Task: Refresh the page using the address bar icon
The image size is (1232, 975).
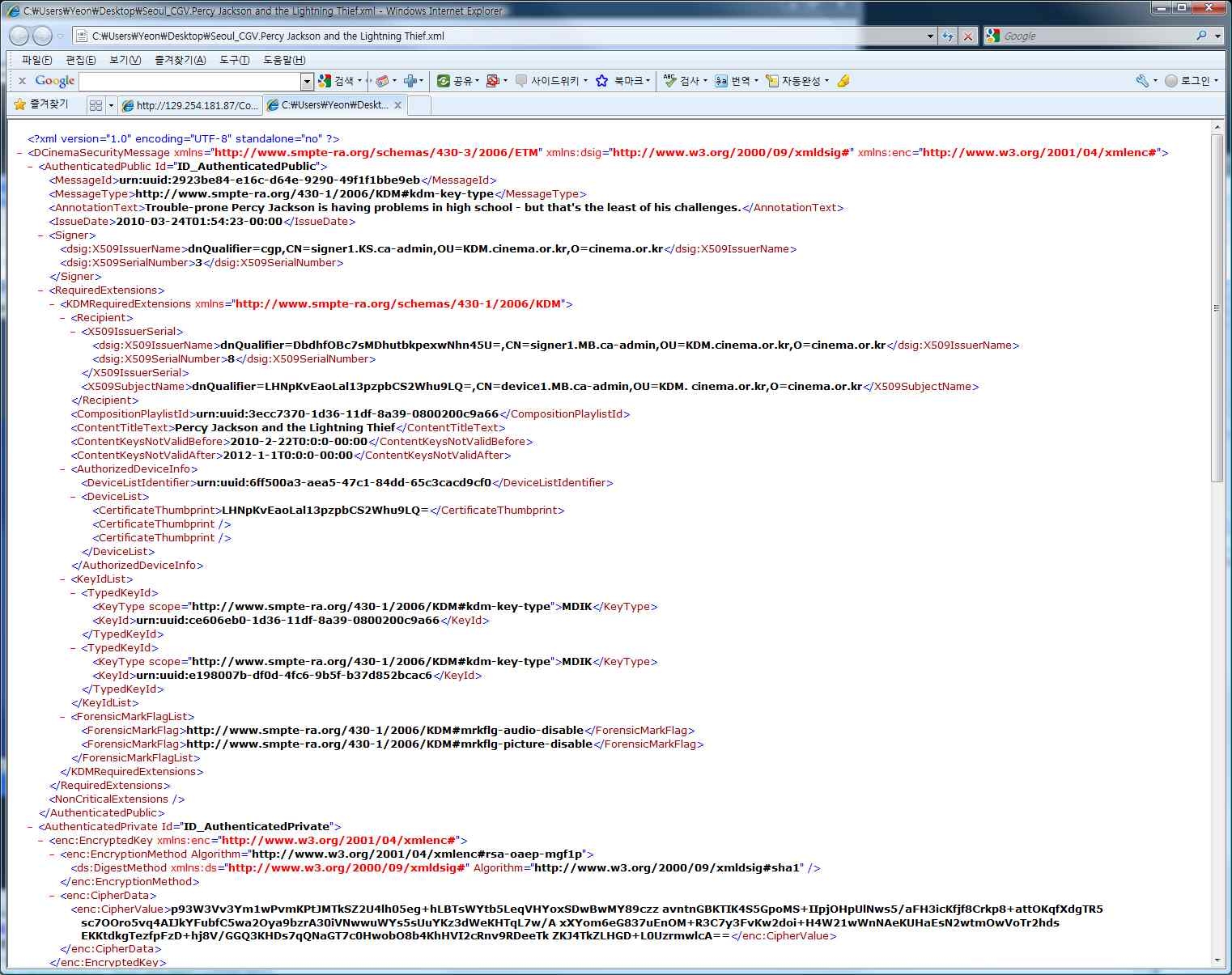Action: (949, 36)
